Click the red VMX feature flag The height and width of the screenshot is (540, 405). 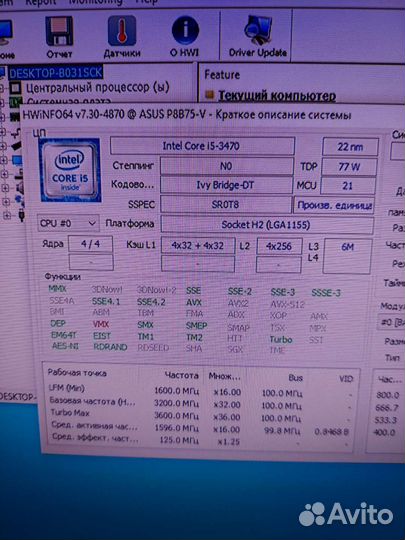(x=101, y=324)
